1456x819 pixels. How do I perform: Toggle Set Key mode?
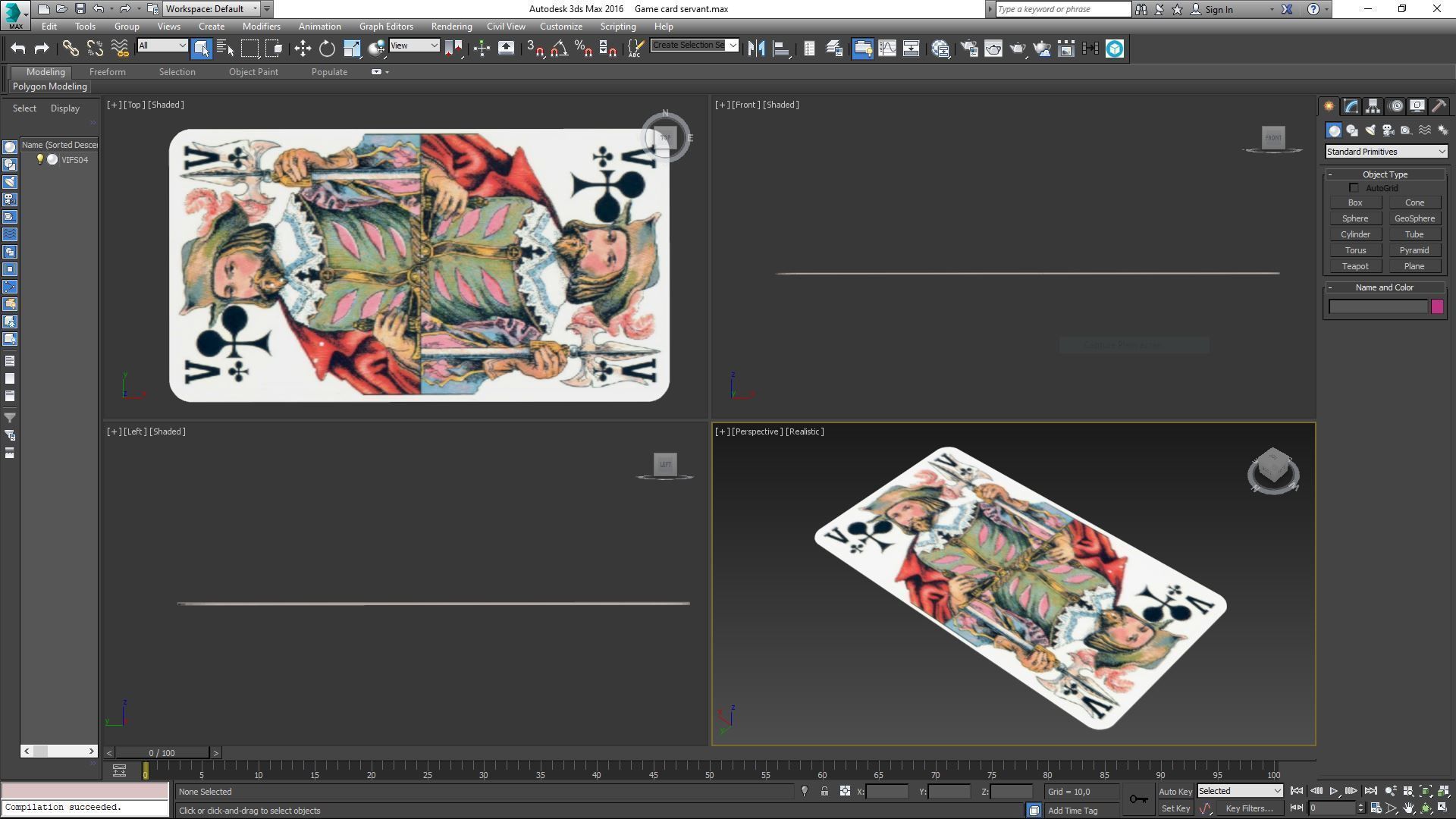click(x=1175, y=808)
